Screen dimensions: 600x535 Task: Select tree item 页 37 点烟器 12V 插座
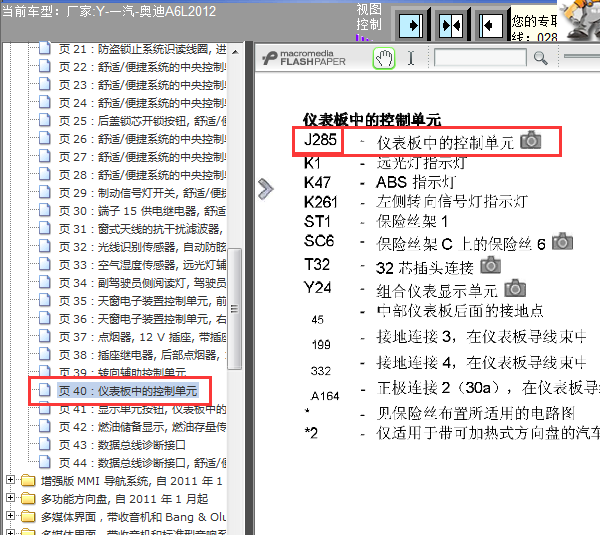point(140,337)
